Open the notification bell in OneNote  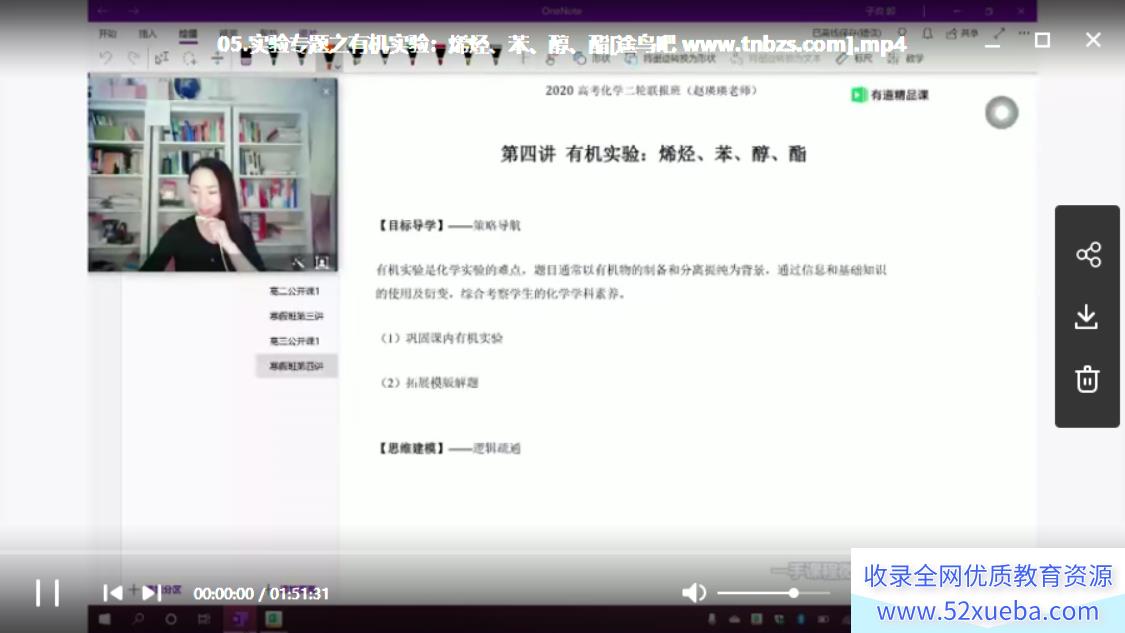click(927, 34)
